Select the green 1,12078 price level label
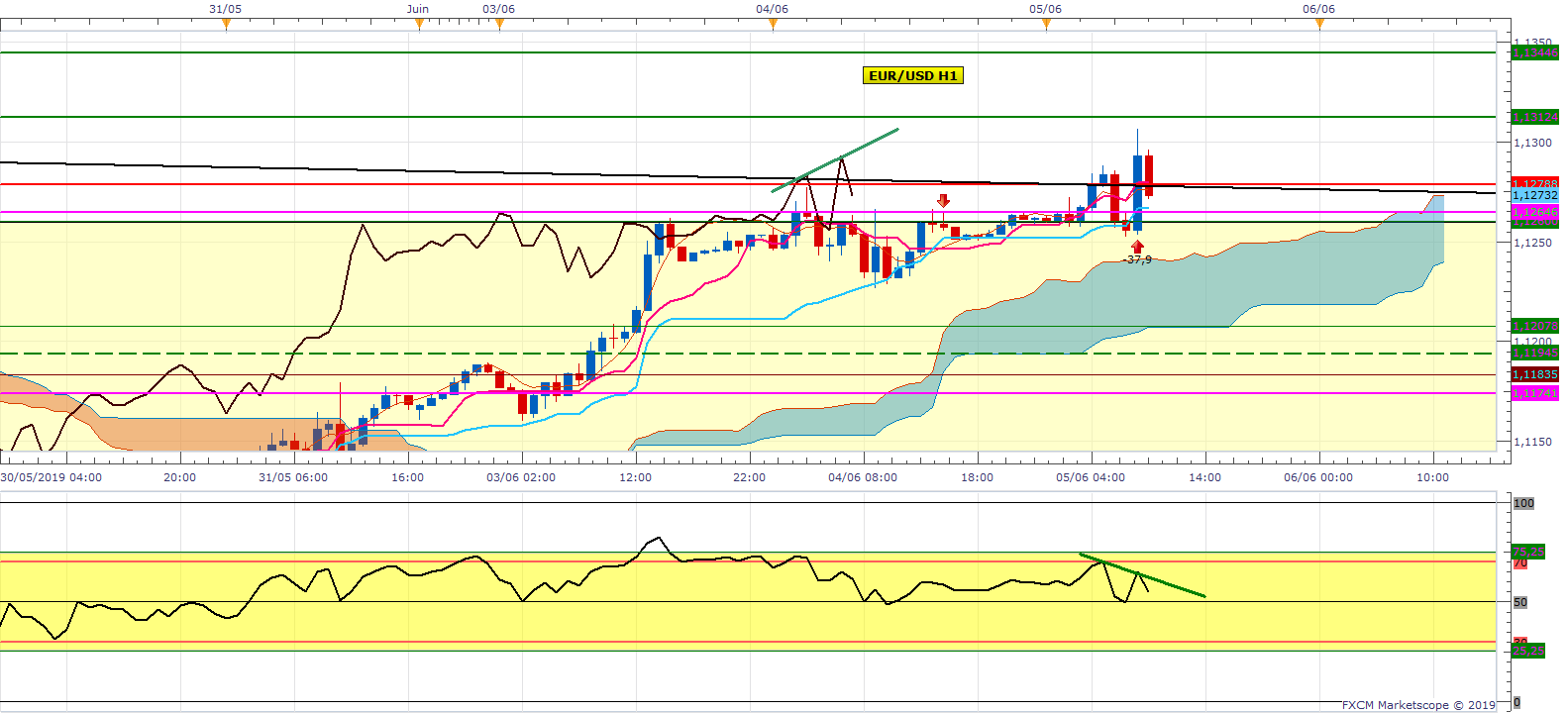 pyautogui.click(x=1535, y=326)
